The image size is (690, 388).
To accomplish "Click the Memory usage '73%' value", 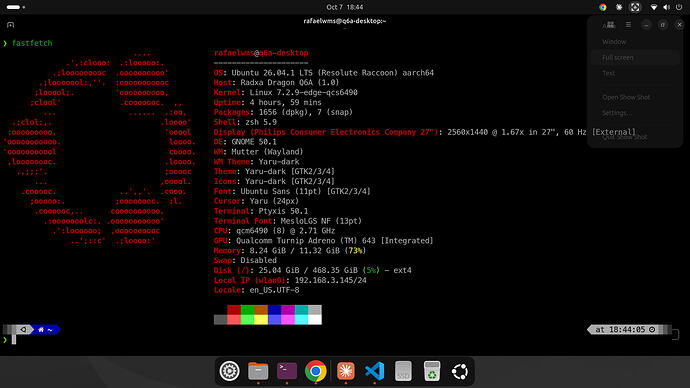I will 355,251.
